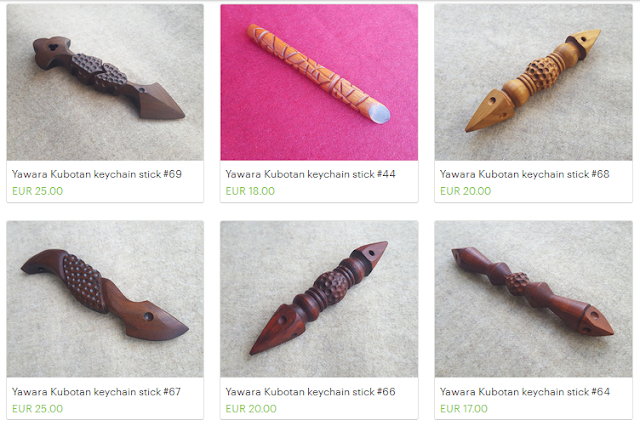
Task: Open the stick #67 product photo
Action: coord(105,299)
